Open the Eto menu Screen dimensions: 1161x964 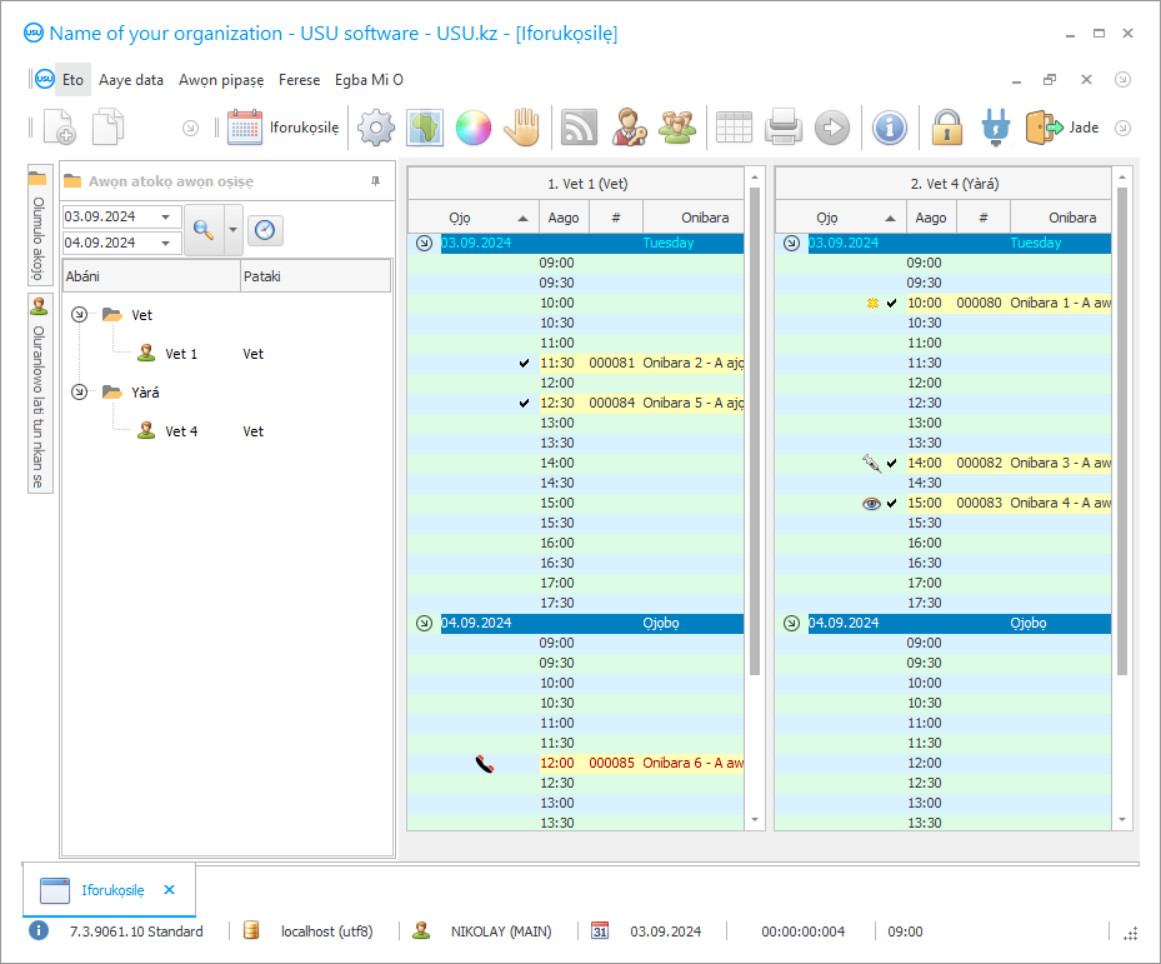73,80
